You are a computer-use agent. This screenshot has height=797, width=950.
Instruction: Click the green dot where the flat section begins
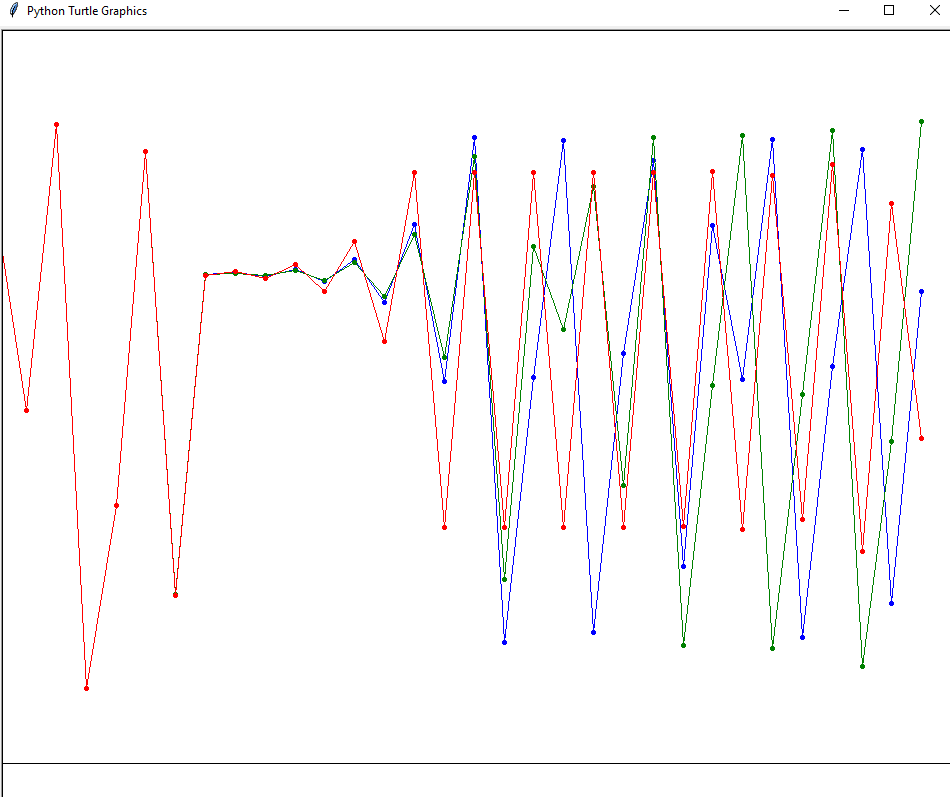[x=205, y=274]
